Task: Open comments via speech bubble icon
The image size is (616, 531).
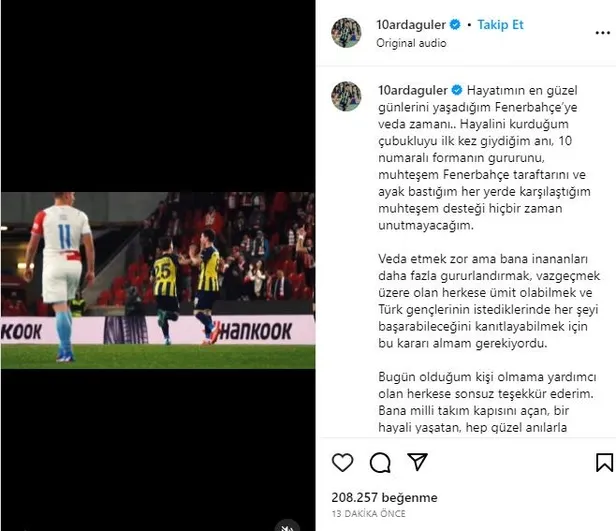Action: (x=380, y=462)
